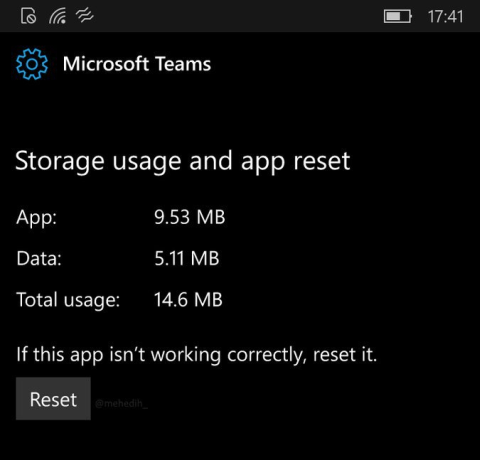This screenshot has height=460, width=480.
Task: Click the word Microsoft in the header
Action: click(x=106, y=64)
